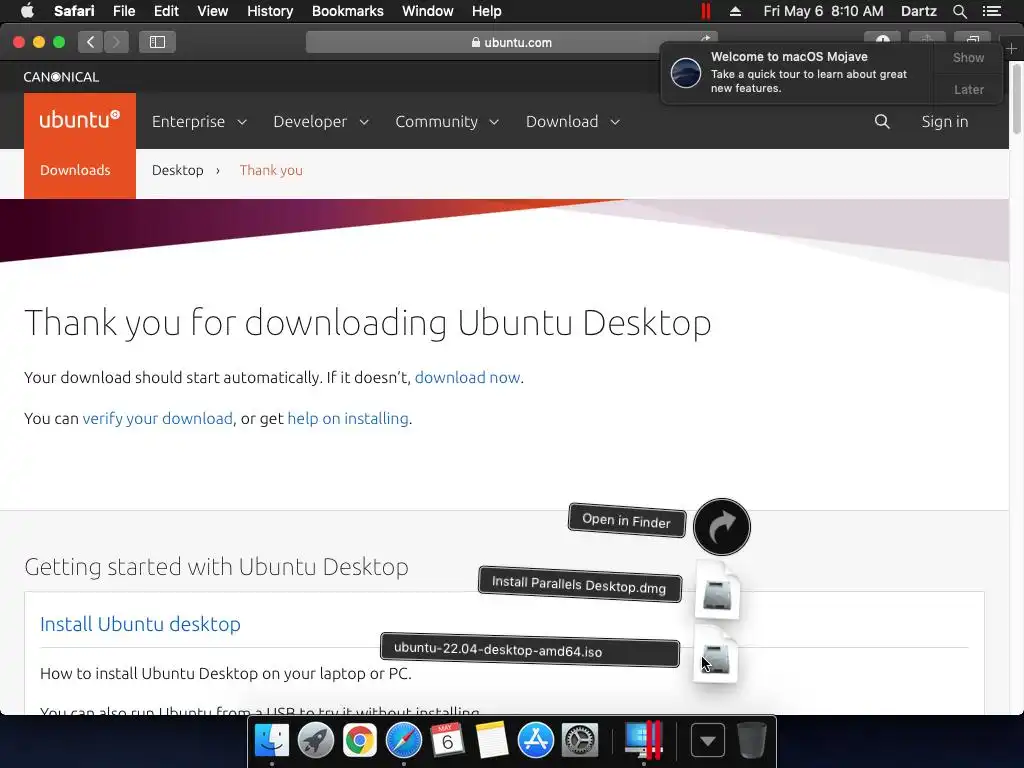This screenshot has height=768, width=1024.
Task: Click the Parallels icon in menu bar
Action: pyautogui.click(x=705, y=11)
